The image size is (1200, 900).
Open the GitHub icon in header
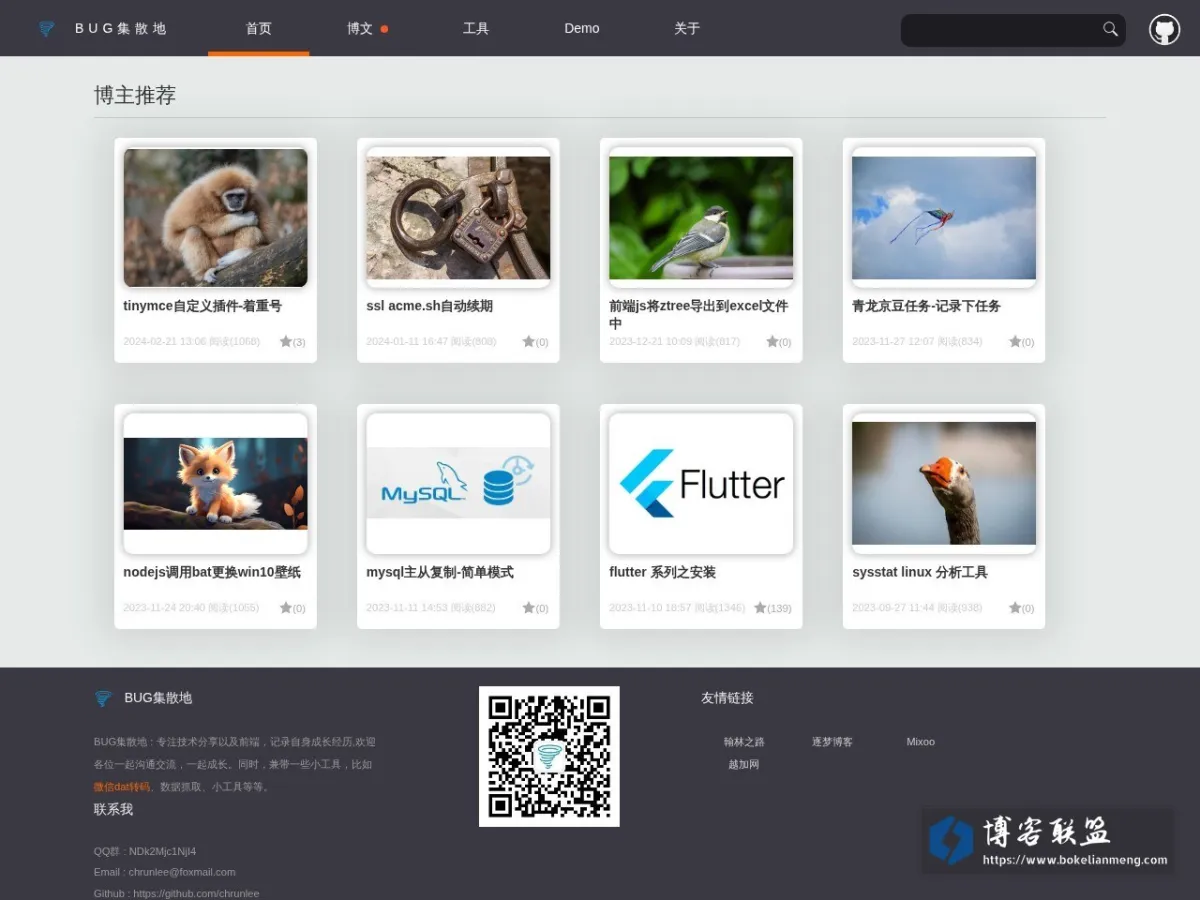1164,29
